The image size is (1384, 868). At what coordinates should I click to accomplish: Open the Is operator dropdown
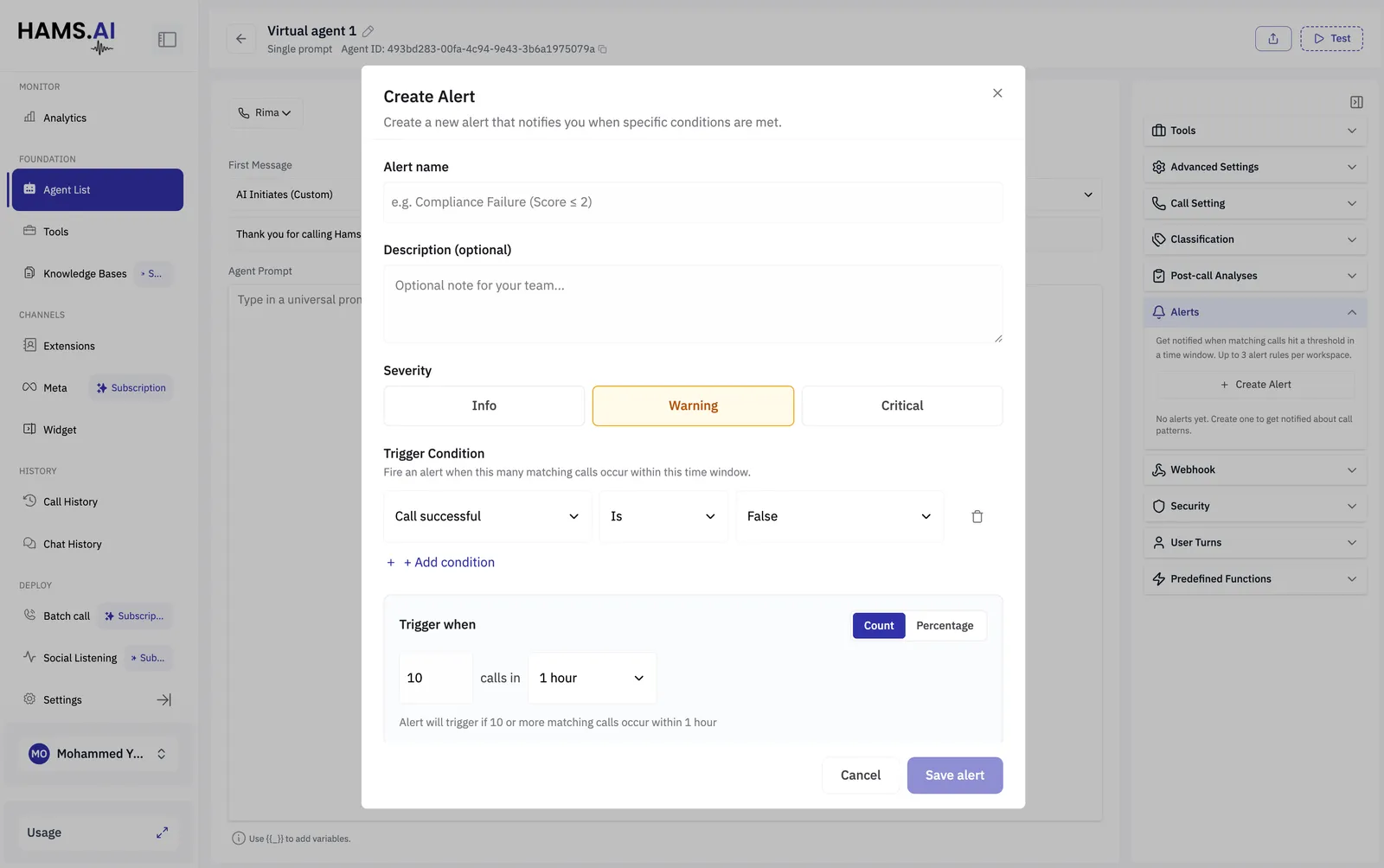(x=663, y=516)
